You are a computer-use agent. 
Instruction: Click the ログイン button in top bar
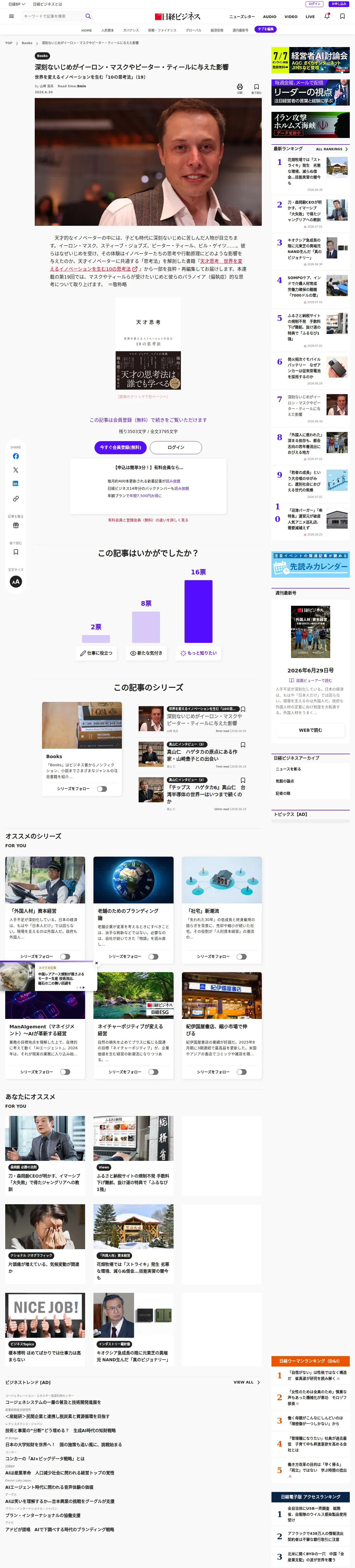(314, 4)
